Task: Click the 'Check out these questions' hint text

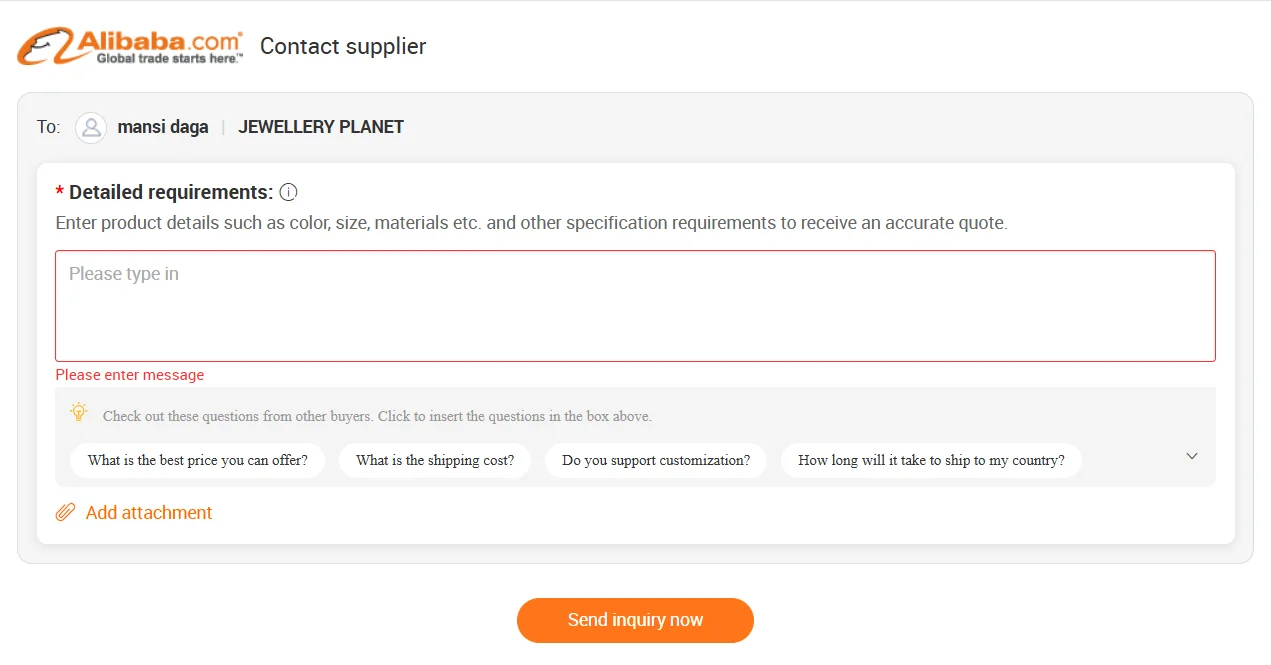Action: 377,416
